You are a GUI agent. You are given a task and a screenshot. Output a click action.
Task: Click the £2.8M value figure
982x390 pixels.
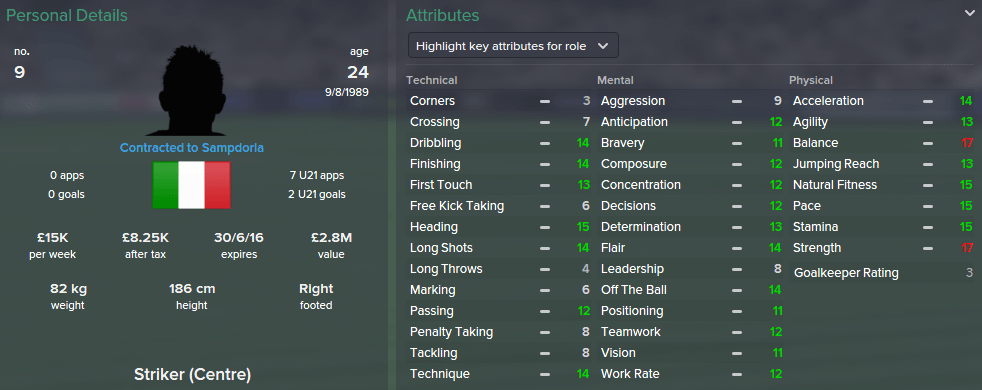point(331,238)
